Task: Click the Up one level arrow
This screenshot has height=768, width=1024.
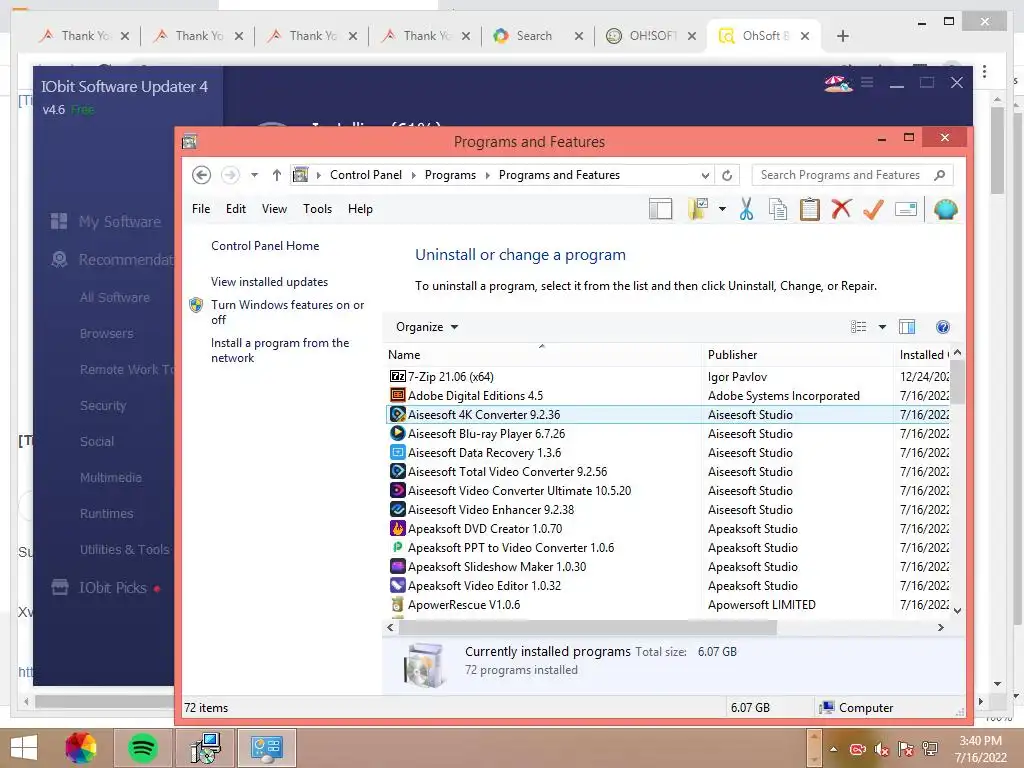Action: pos(277,175)
